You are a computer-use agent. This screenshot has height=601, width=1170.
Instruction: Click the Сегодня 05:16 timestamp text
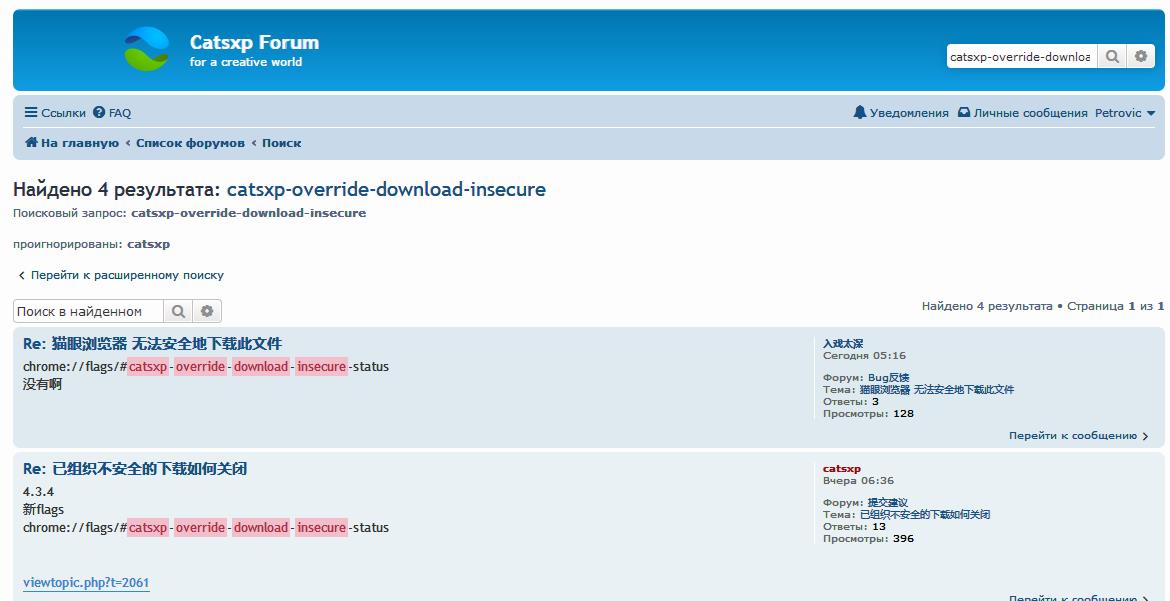point(864,355)
